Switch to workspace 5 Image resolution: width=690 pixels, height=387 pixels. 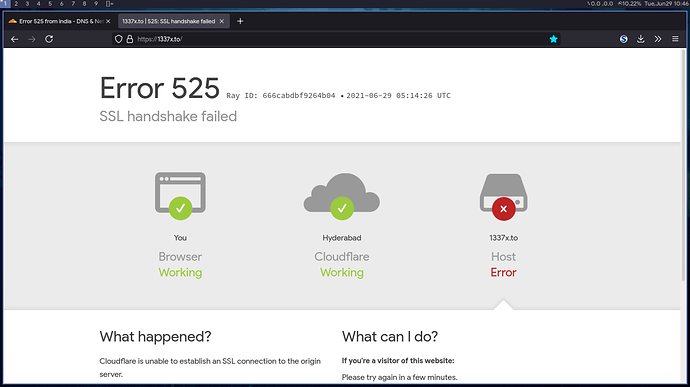pyautogui.click(x=50, y=4)
